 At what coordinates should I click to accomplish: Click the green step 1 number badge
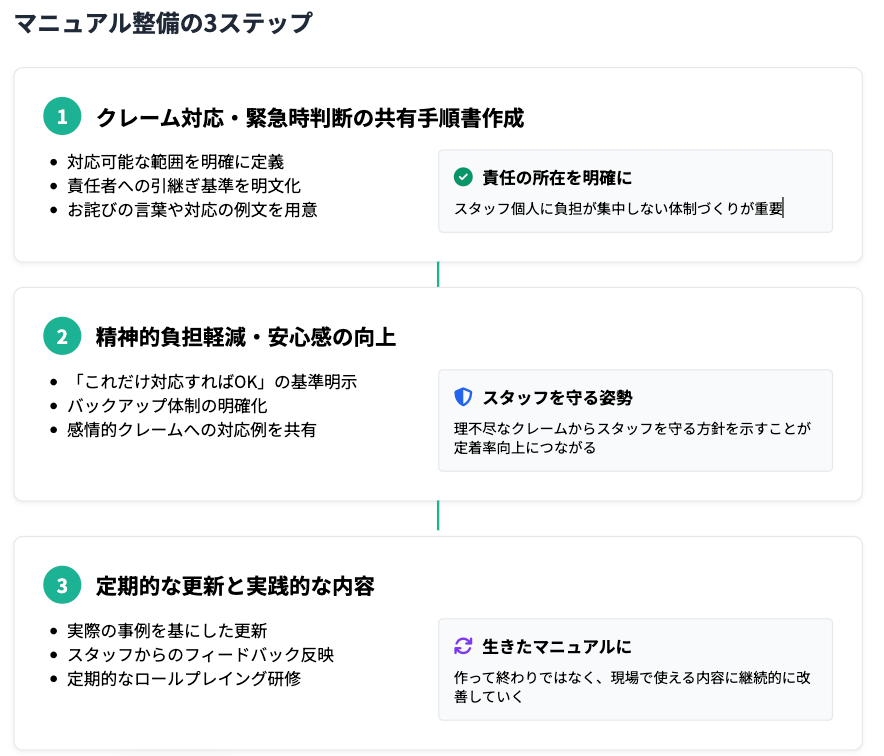pyautogui.click(x=62, y=117)
